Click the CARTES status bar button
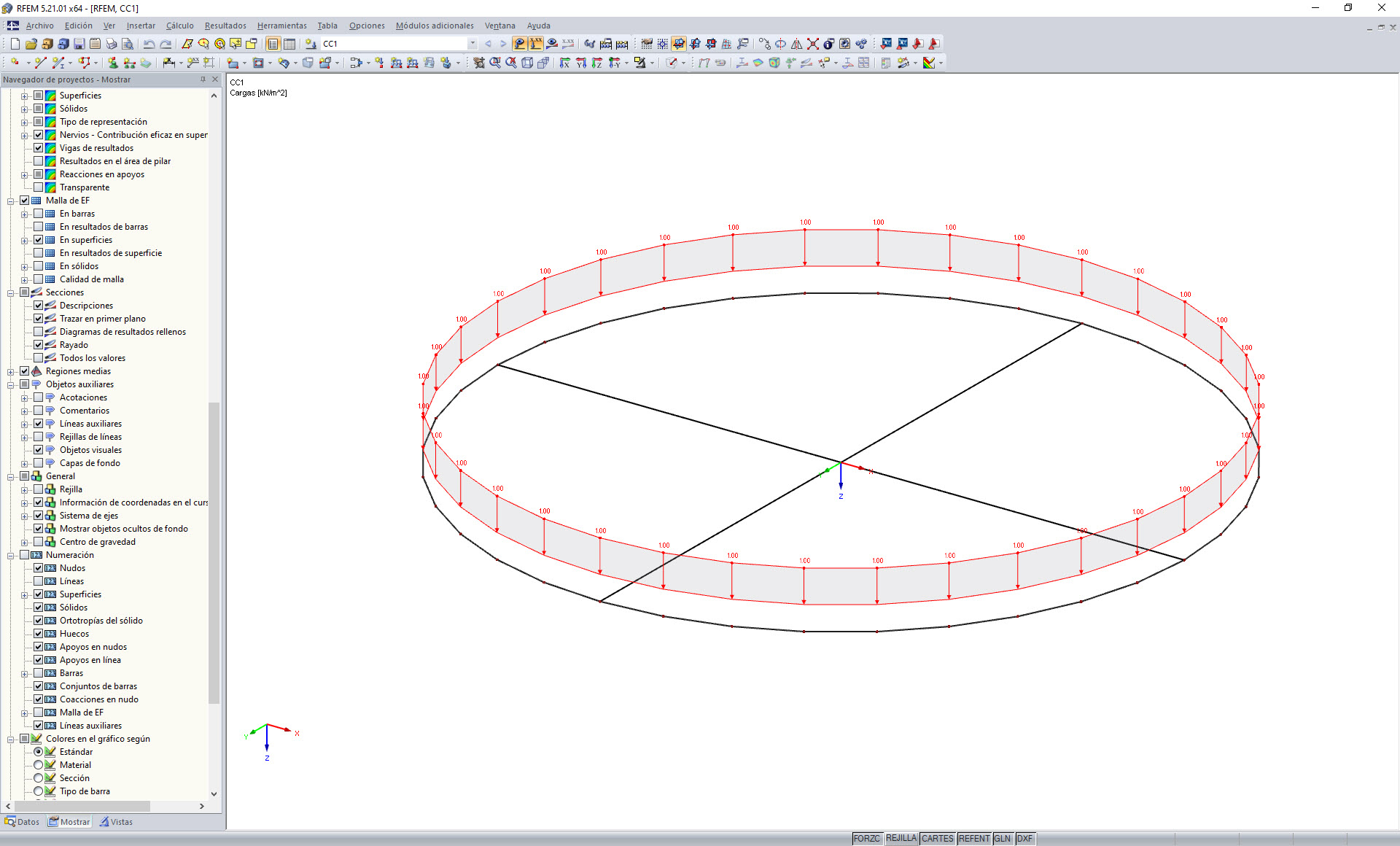This screenshot has height=846, width=1400. click(x=937, y=839)
